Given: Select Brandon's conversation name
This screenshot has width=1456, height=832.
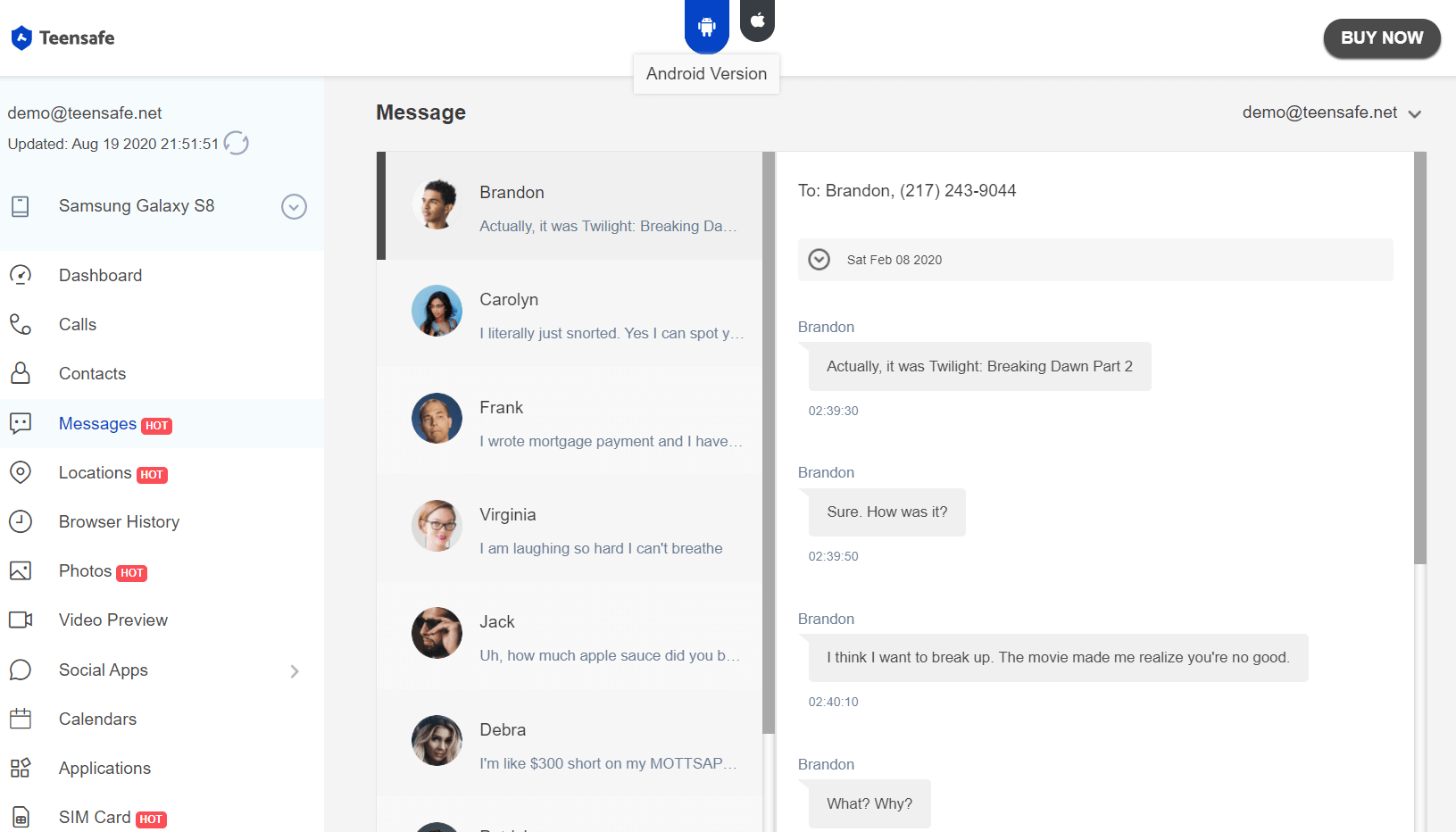Looking at the screenshot, I should (x=512, y=192).
